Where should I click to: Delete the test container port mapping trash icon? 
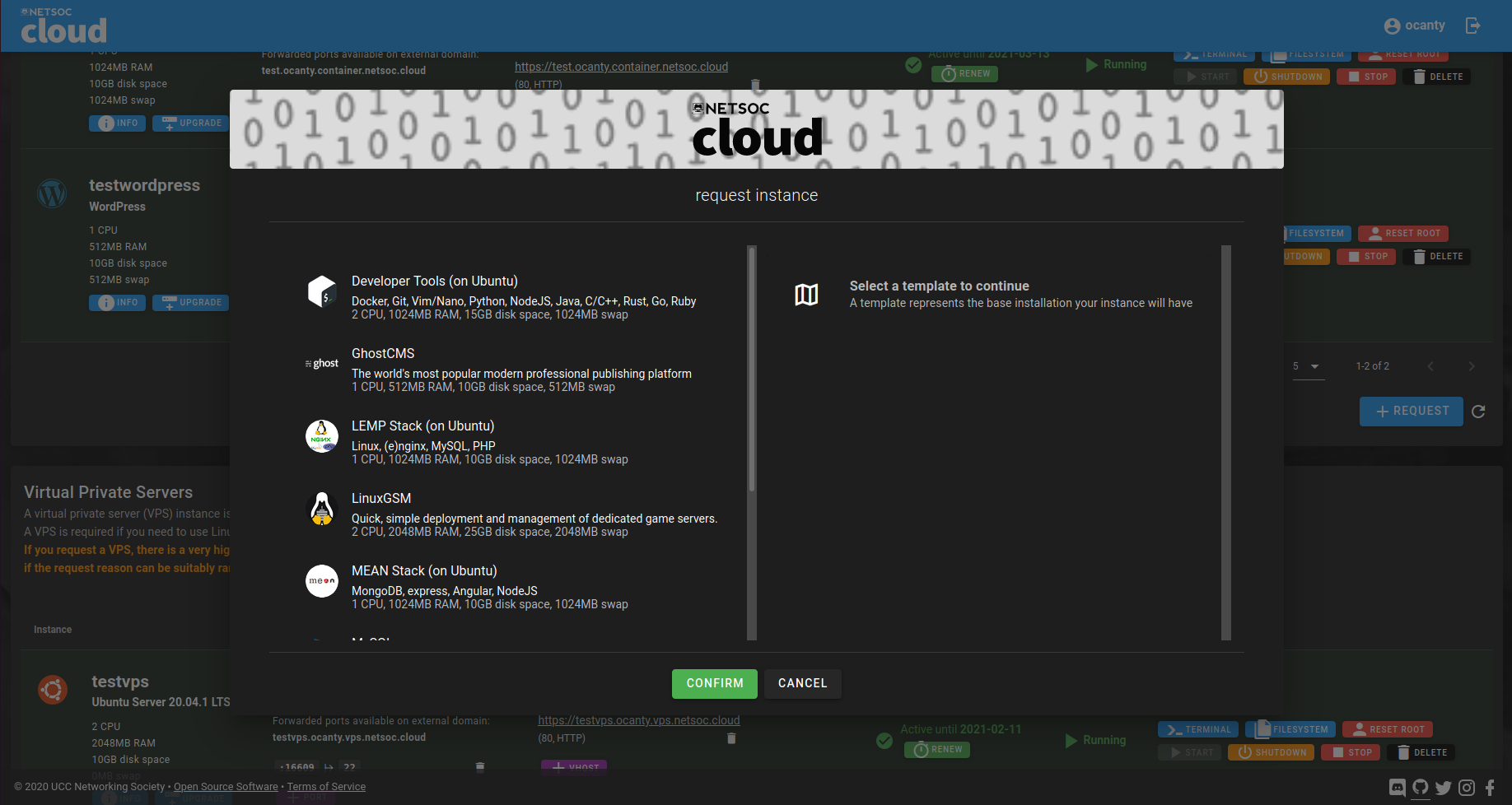coord(755,85)
